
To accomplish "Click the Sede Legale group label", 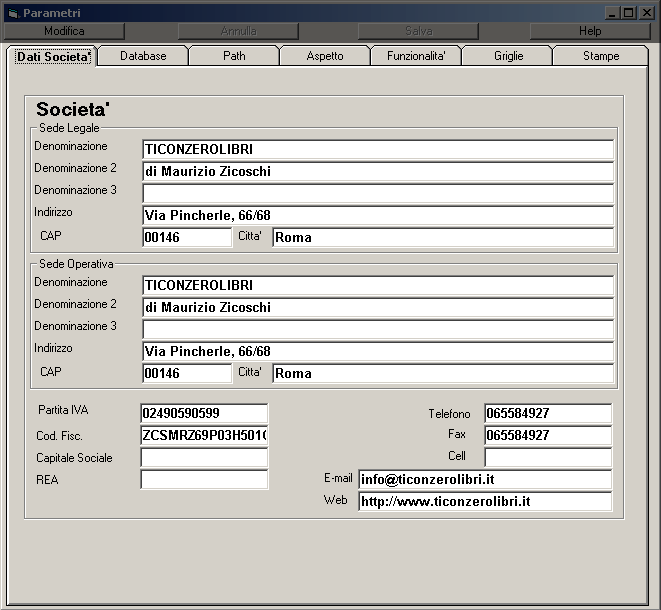I will [69, 128].
